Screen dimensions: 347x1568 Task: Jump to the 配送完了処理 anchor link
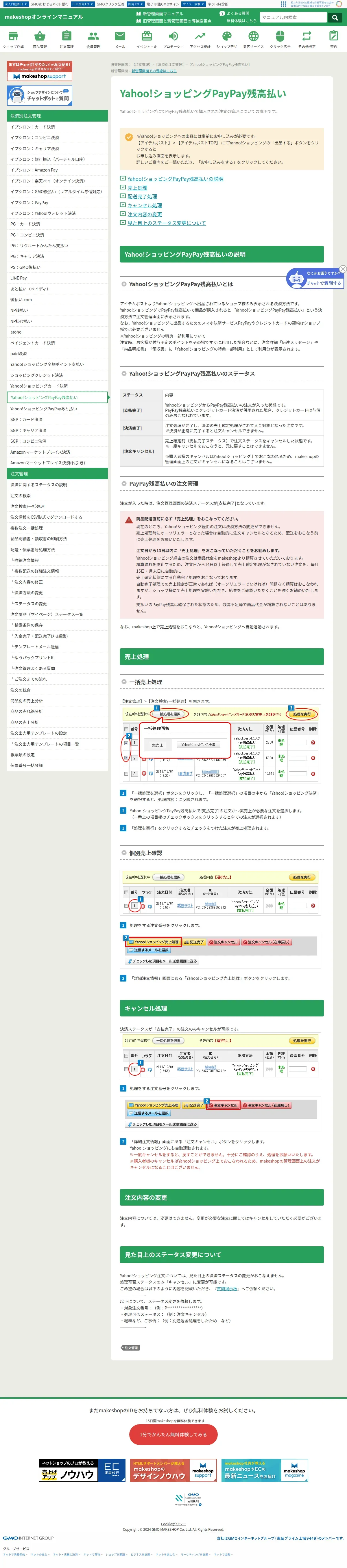point(142,197)
